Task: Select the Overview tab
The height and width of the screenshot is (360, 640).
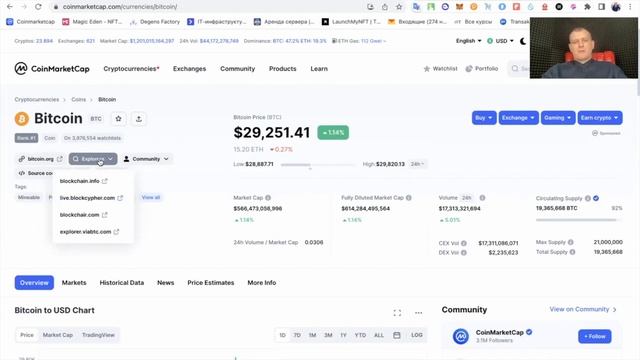Action: 34,282
